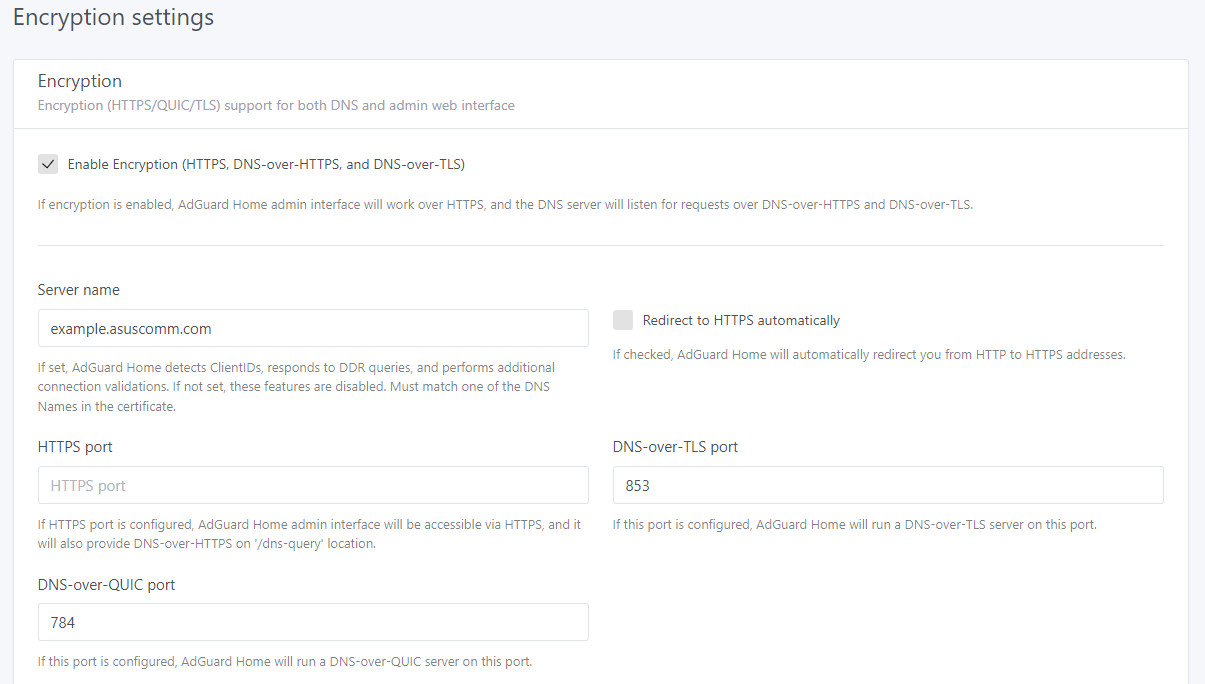Toggle the Enable Encryption checkbox
The image size is (1205, 684).
pos(48,164)
